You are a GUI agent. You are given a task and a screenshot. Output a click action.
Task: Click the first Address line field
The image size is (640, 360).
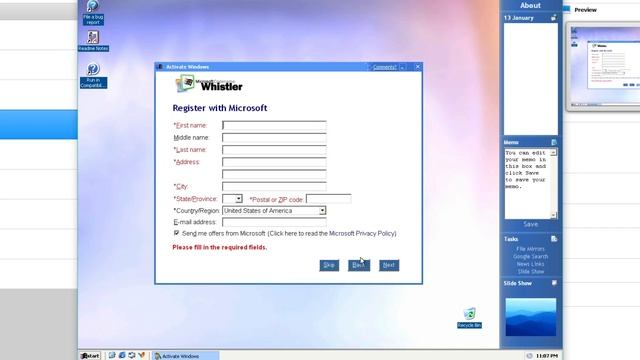[274, 162]
